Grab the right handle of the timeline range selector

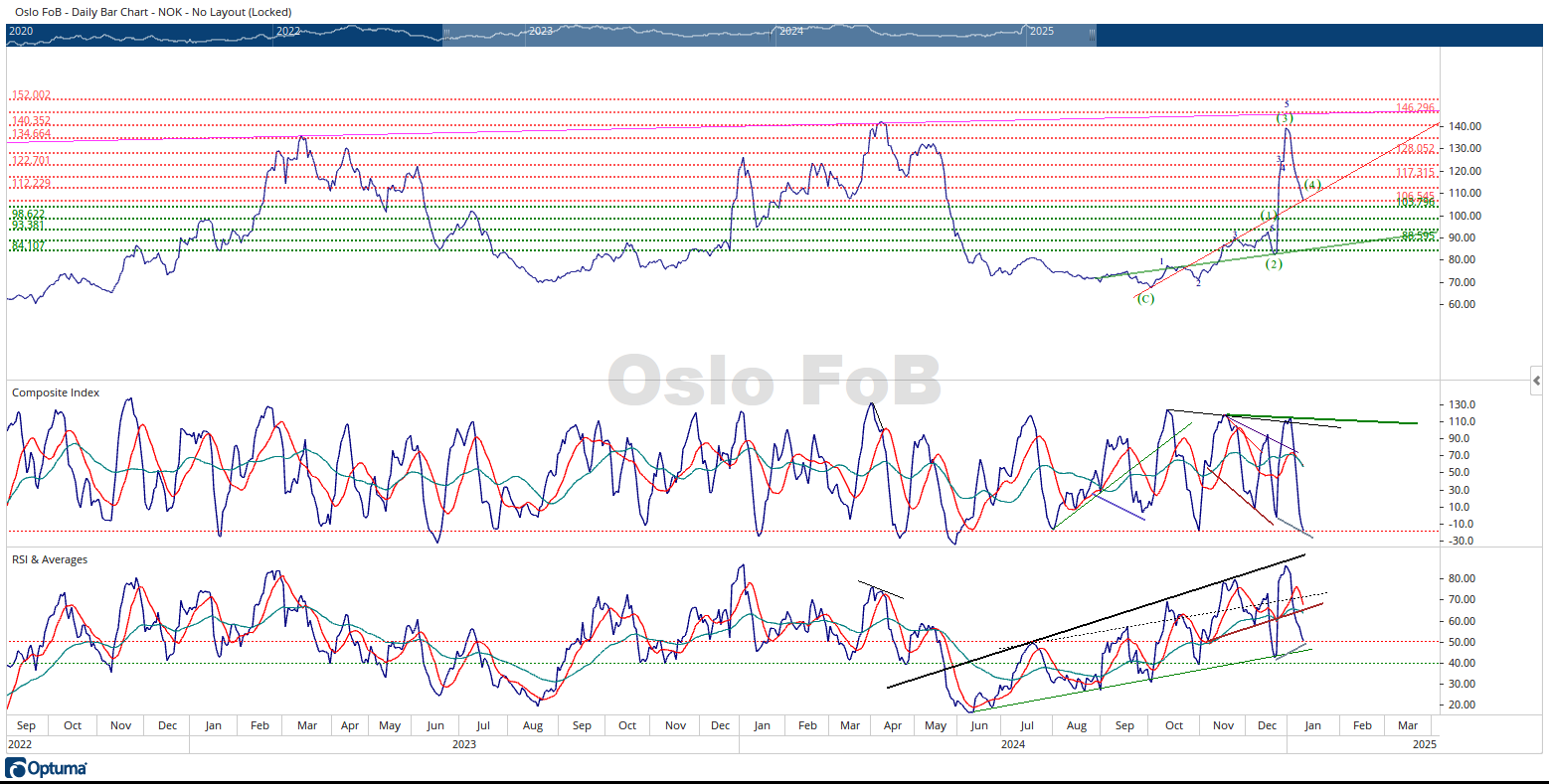[x=1092, y=34]
